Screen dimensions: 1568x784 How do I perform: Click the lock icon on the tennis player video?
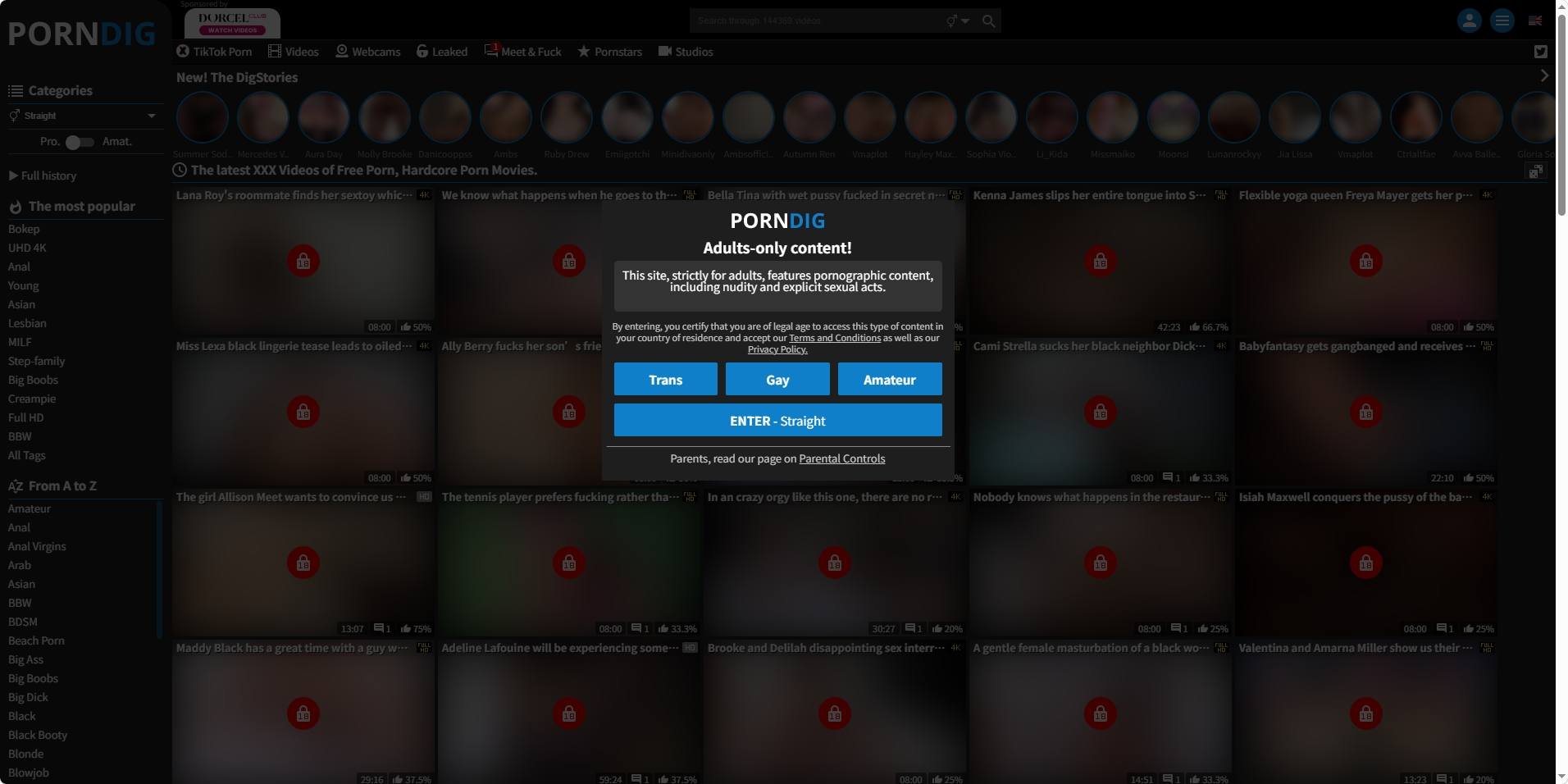pyautogui.click(x=569, y=563)
